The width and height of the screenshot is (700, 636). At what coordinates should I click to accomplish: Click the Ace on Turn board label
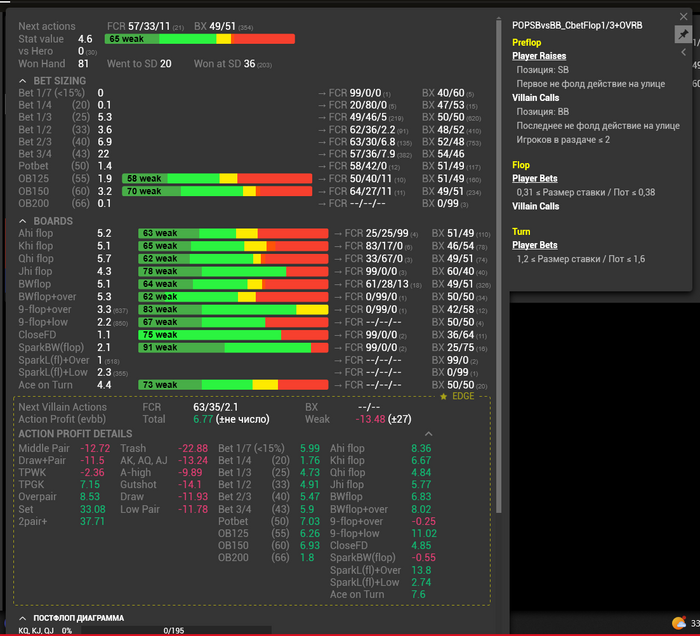(x=46, y=385)
